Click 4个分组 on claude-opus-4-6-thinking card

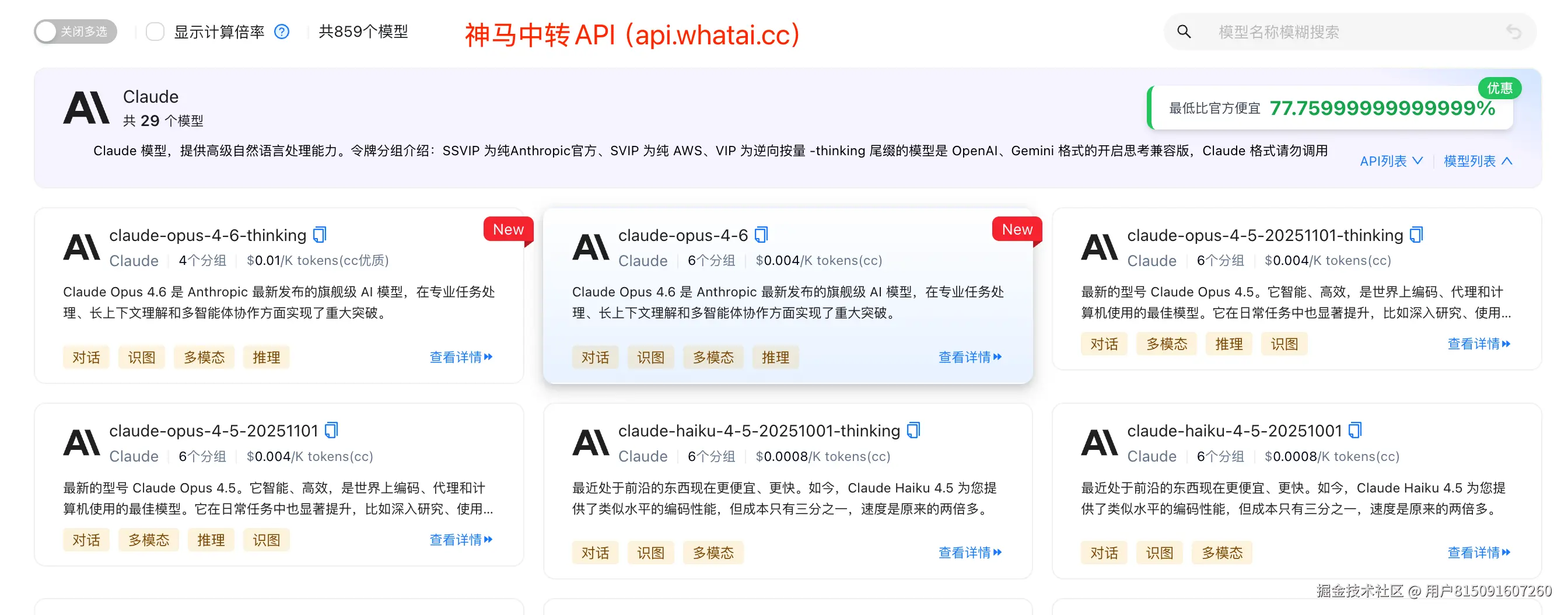[202, 261]
